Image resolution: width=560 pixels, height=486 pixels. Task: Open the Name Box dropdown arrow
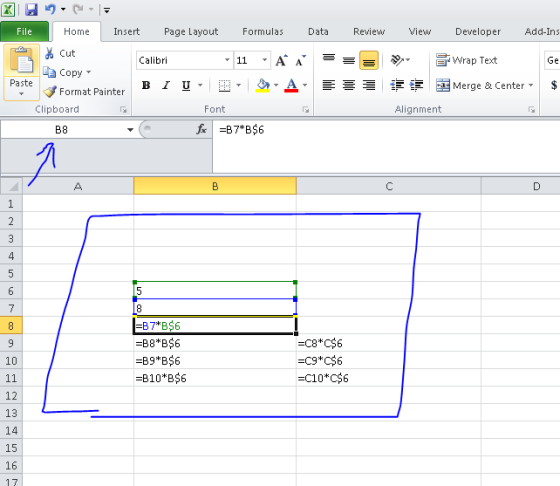click(x=130, y=130)
